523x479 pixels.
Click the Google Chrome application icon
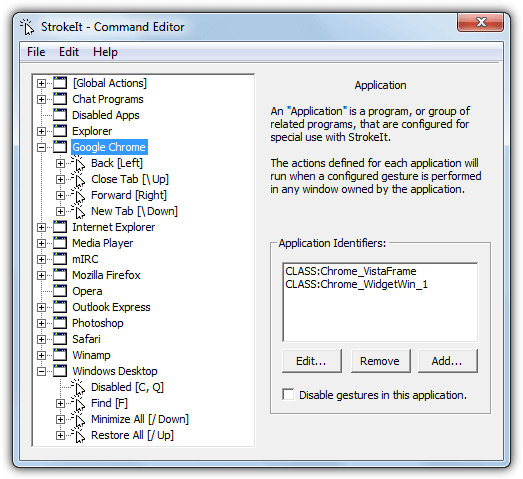tap(60, 147)
